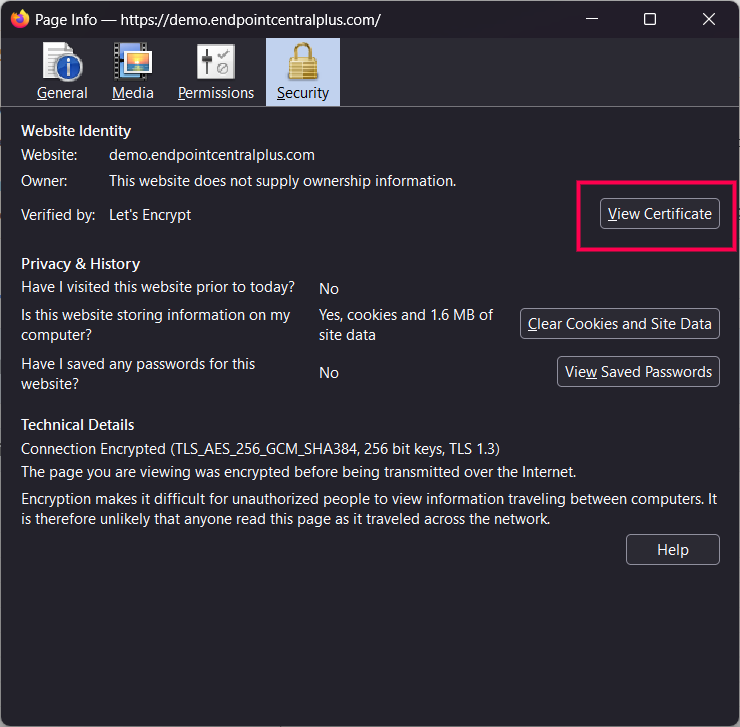Click the Technical Details heading
Viewport: 740px width, 727px height.
point(77,425)
